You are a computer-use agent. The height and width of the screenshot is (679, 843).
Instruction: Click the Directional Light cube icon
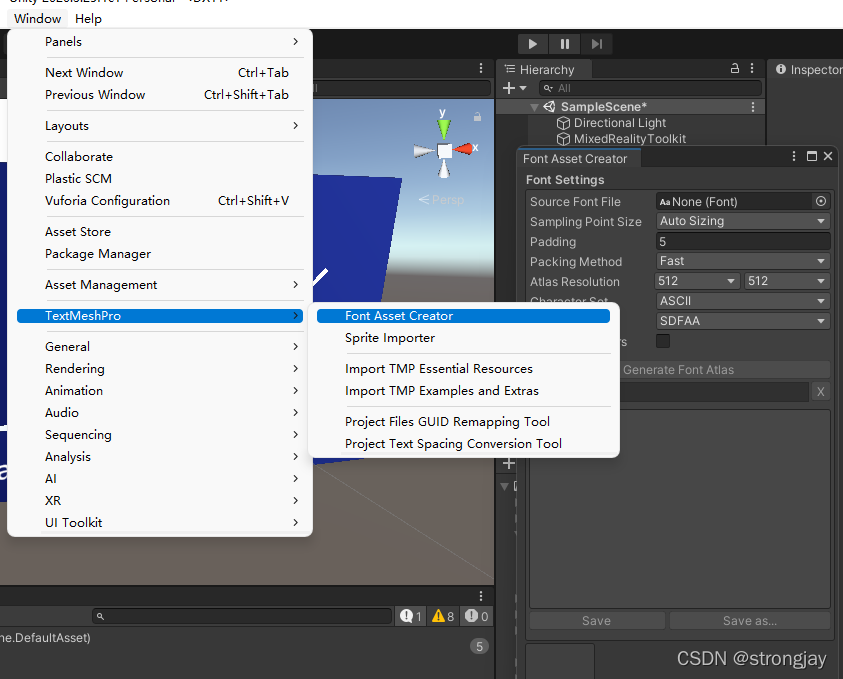[563, 123]
